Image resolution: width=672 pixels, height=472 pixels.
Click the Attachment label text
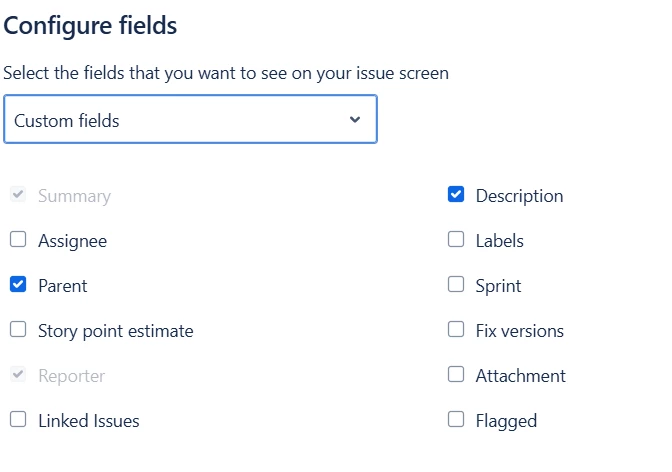pos(520,376)
